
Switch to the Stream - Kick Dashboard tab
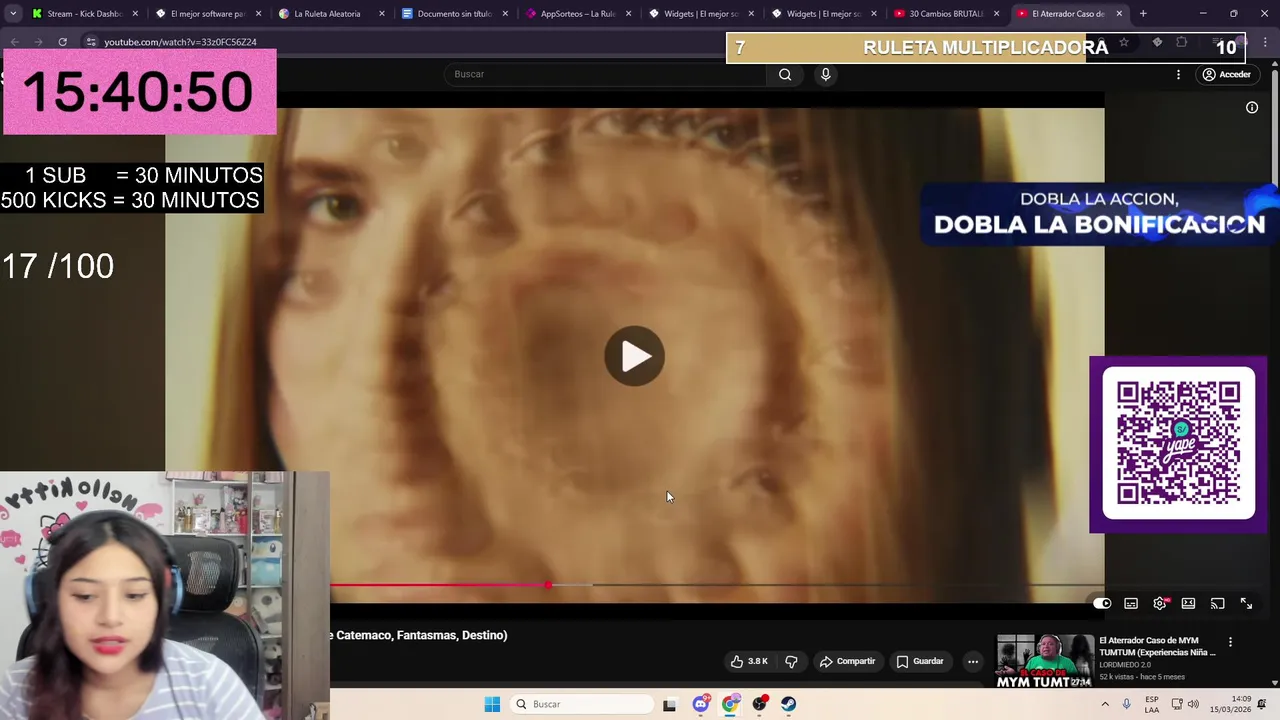click(x=85, y=14)
